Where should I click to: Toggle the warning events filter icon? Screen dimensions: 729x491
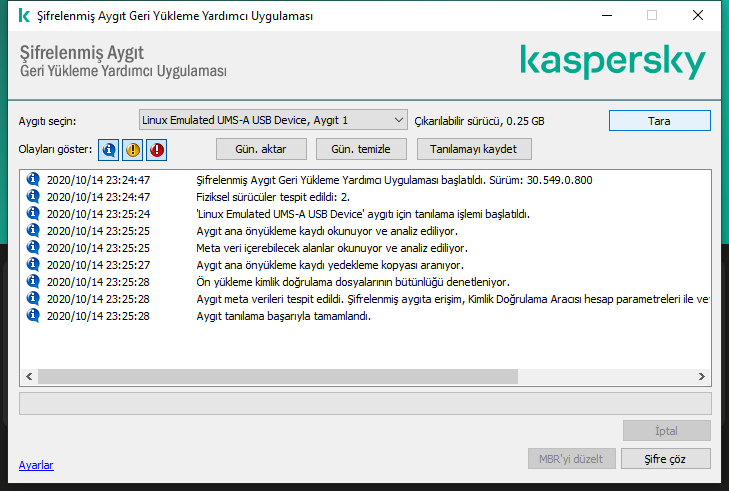click(x=133, y=150)
